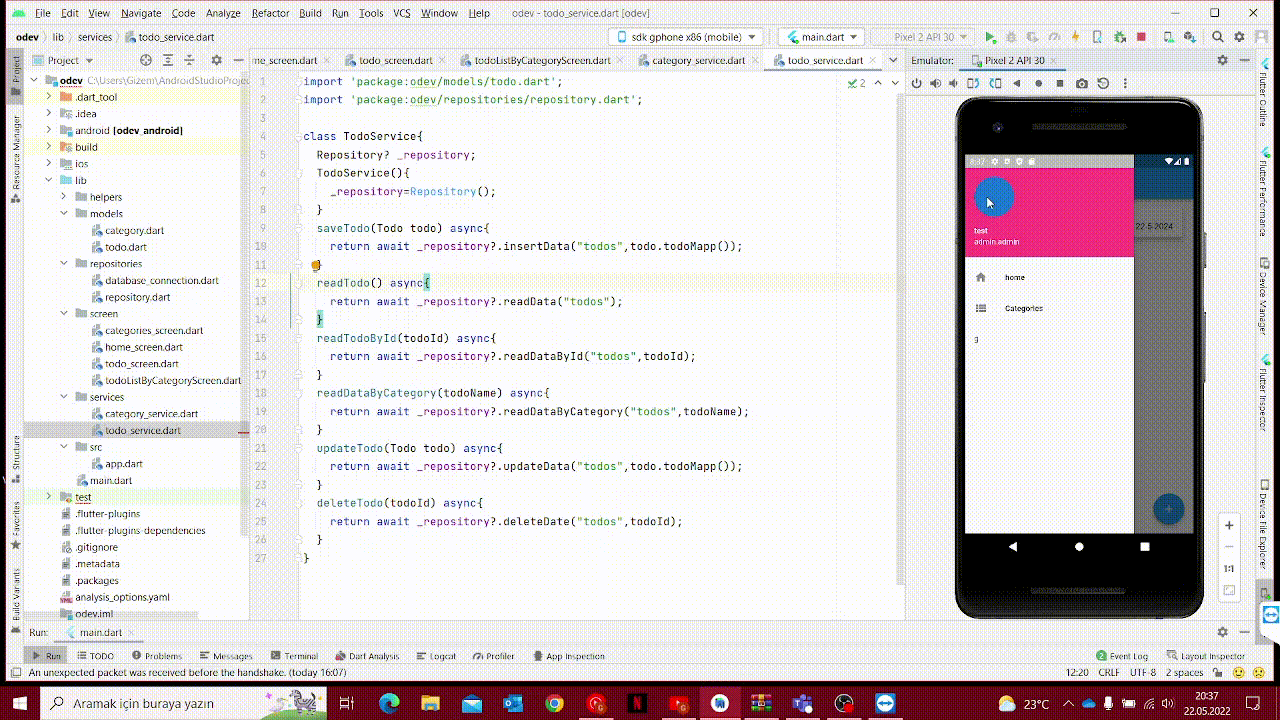This screenshot has width=1280, height=720.
Task: Open the VCS menu
Action: point(401,13)
